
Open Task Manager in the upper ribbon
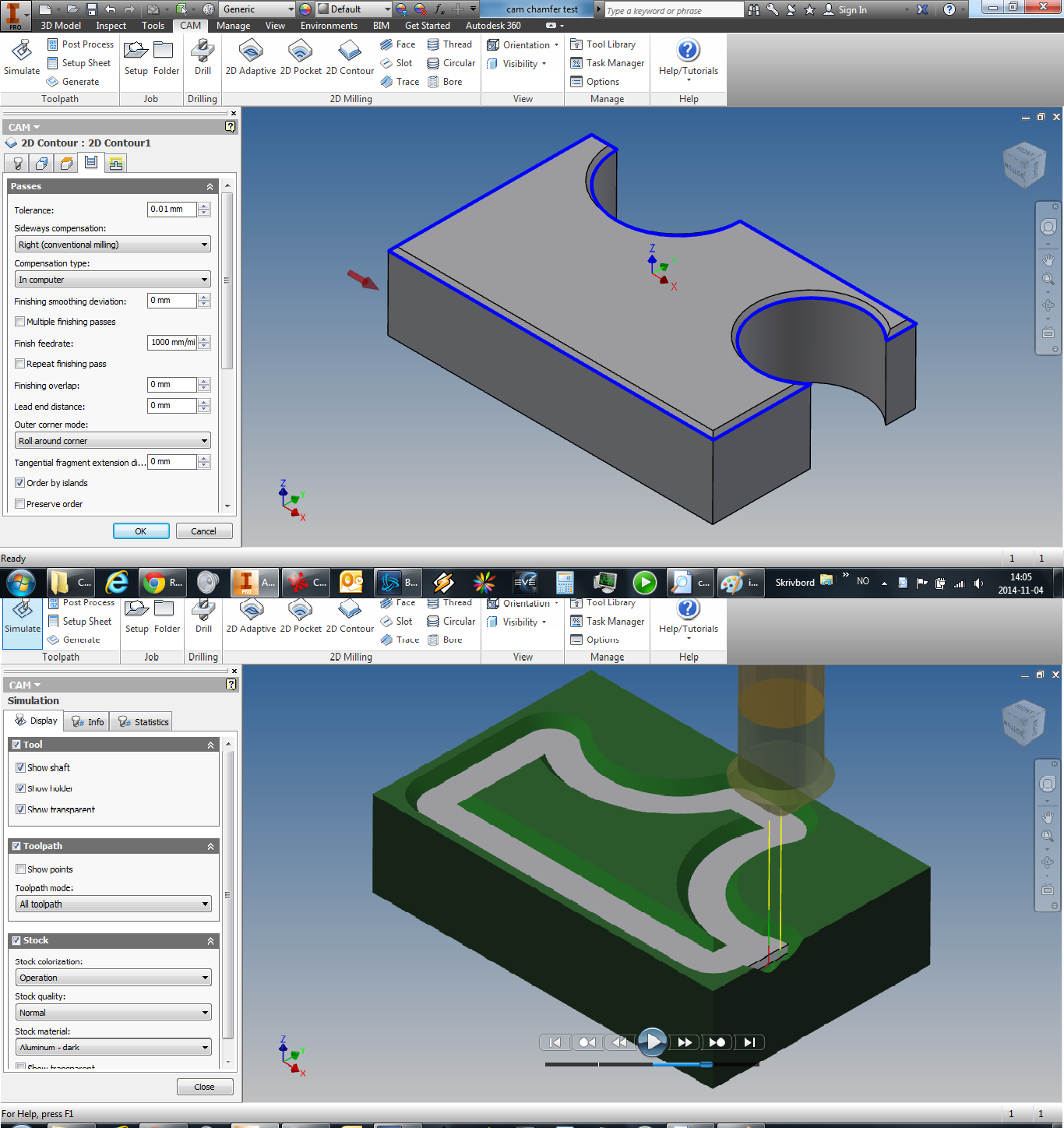click(608, 63)
